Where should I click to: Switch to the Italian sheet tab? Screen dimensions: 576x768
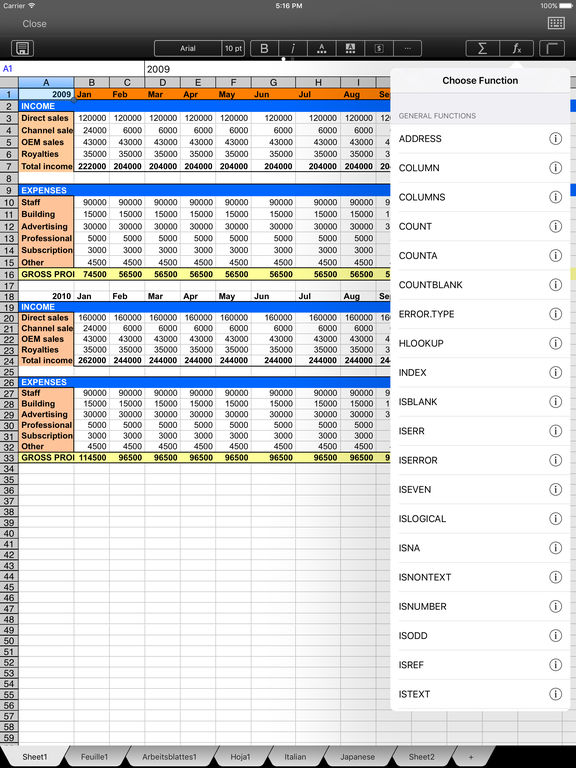point(295,757)
